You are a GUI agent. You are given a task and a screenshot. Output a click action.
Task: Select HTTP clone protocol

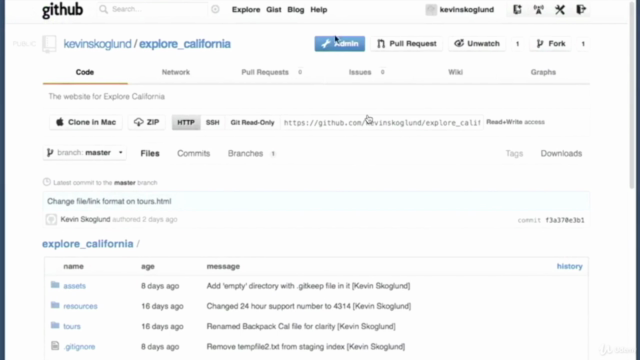[186, 122]
